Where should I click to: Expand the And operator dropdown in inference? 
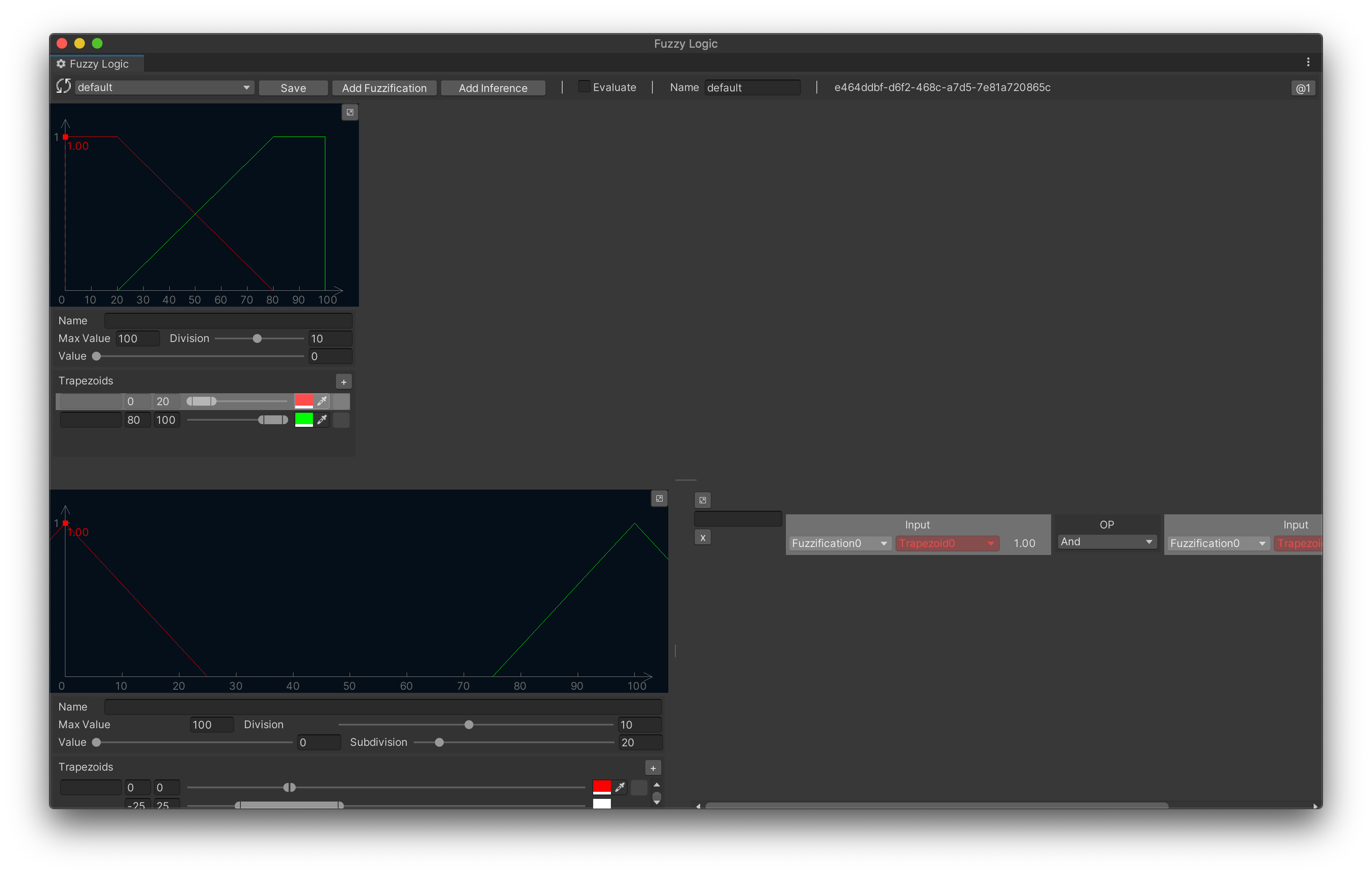(1106, 542)
